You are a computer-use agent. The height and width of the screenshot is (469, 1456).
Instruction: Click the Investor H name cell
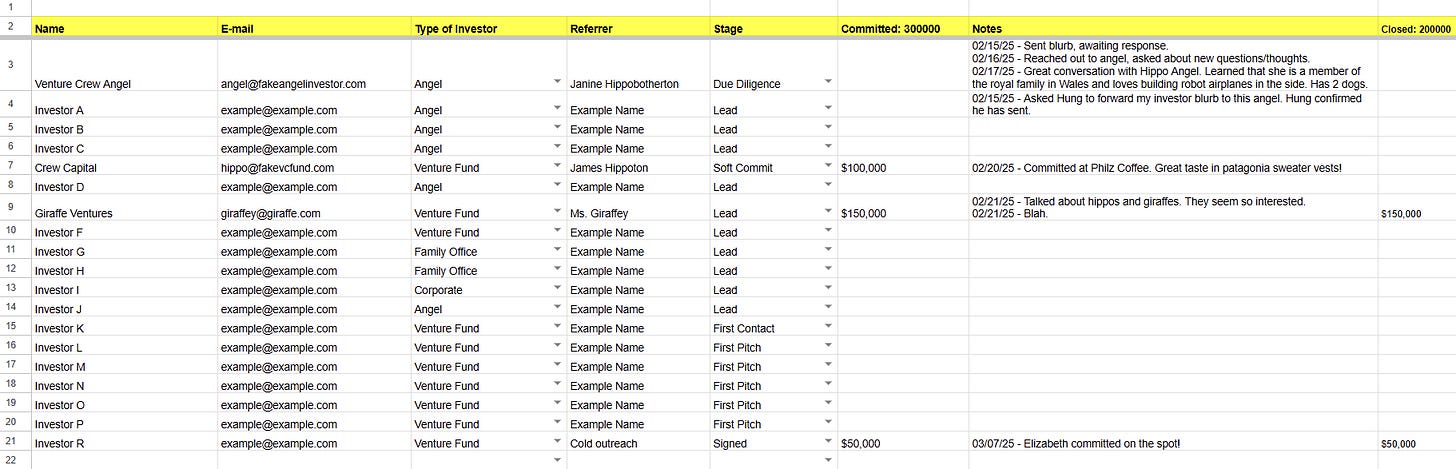pyautogui.click(x=125, y=271)
